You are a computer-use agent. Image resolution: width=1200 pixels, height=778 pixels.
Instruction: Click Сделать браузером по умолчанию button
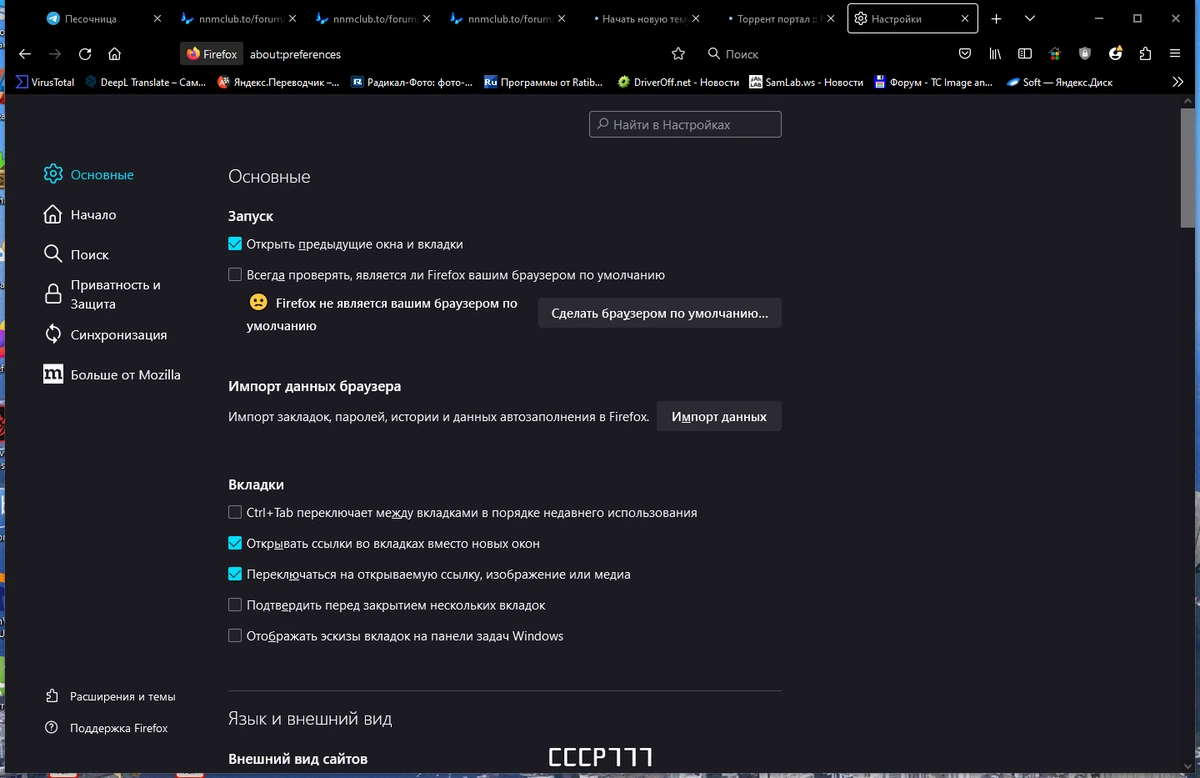tap(660, 313)
